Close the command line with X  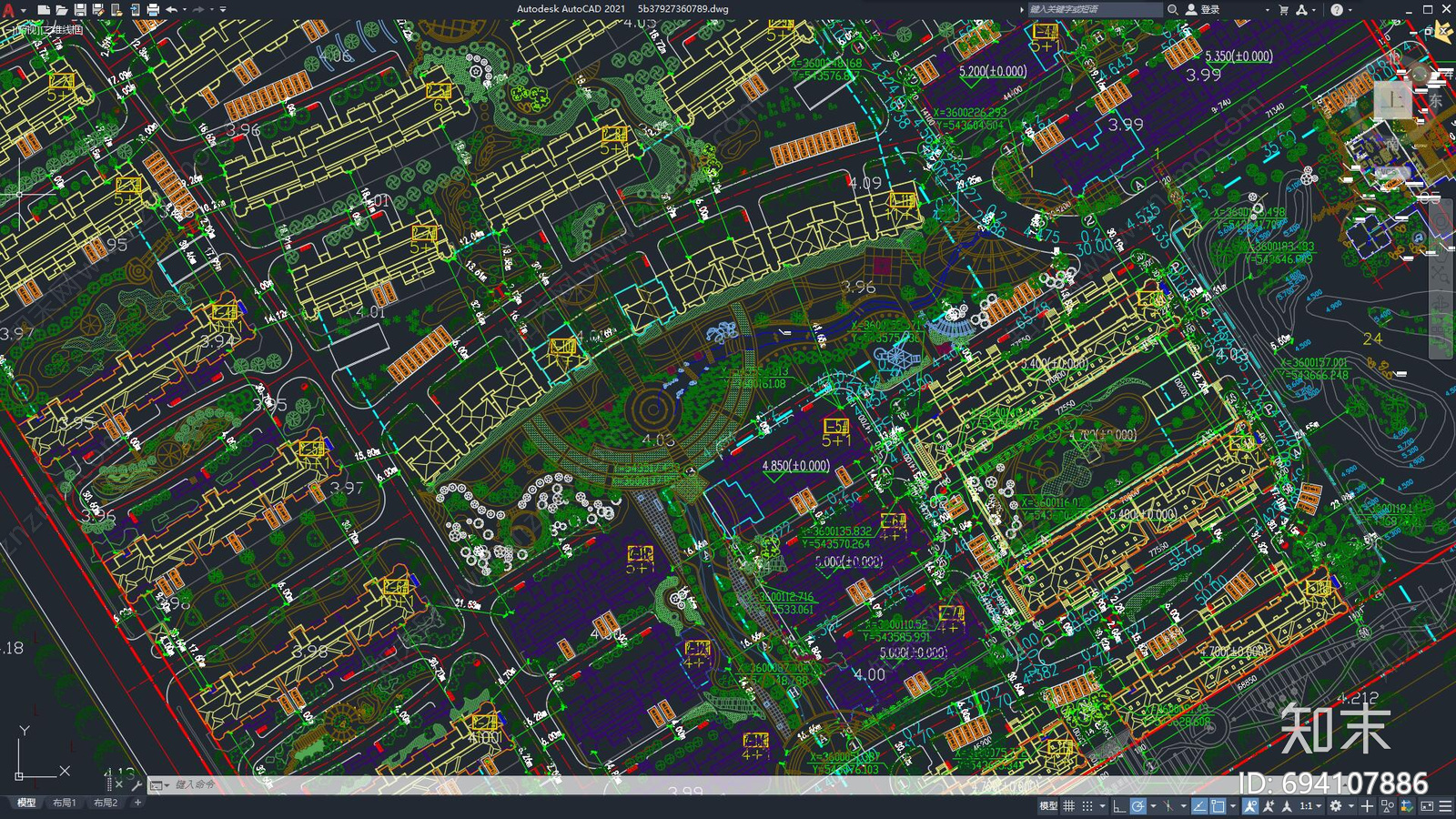click(x=118, y=784)
